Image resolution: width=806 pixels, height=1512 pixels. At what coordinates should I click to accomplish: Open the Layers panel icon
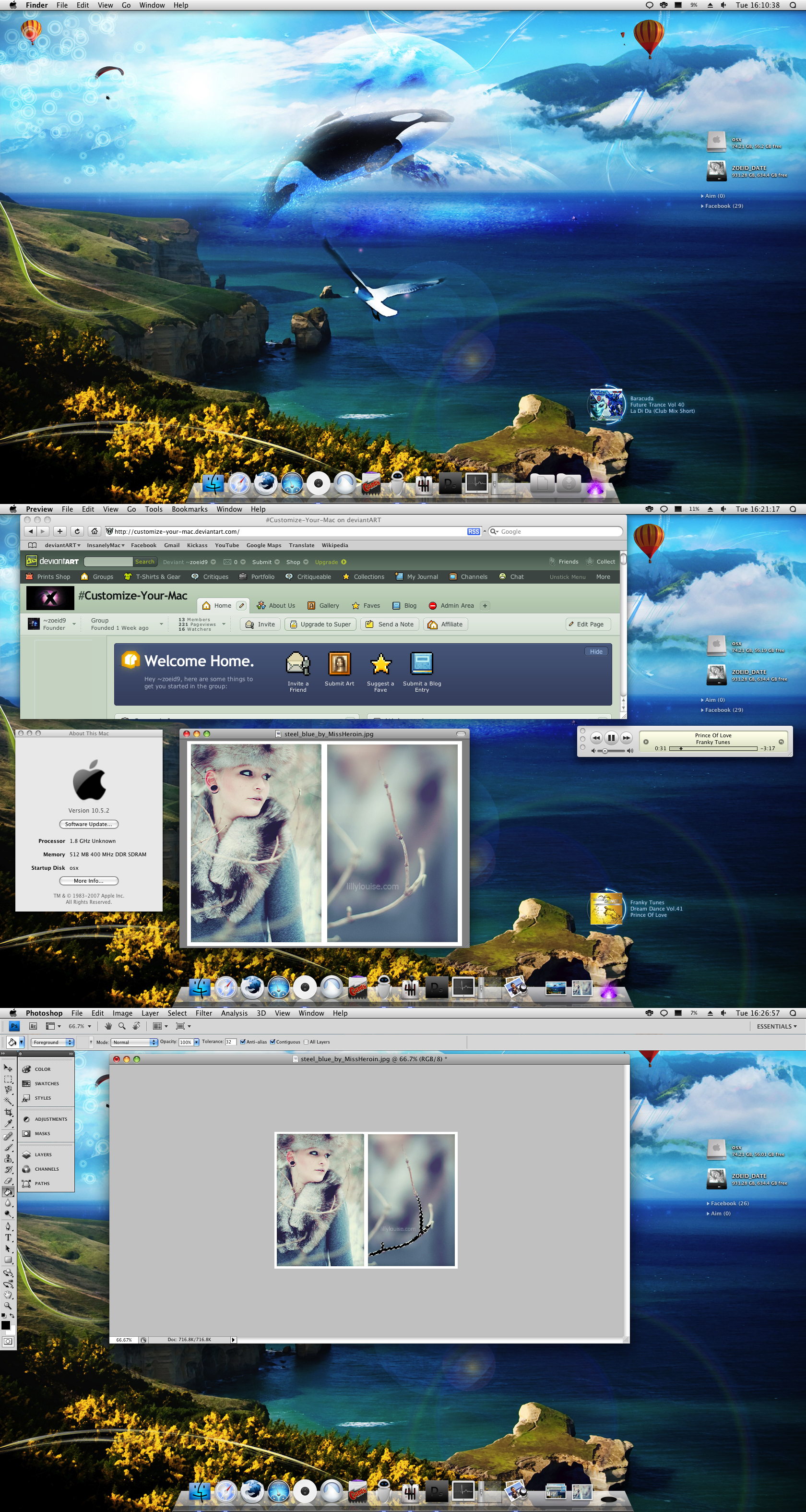click(26, 1154)
